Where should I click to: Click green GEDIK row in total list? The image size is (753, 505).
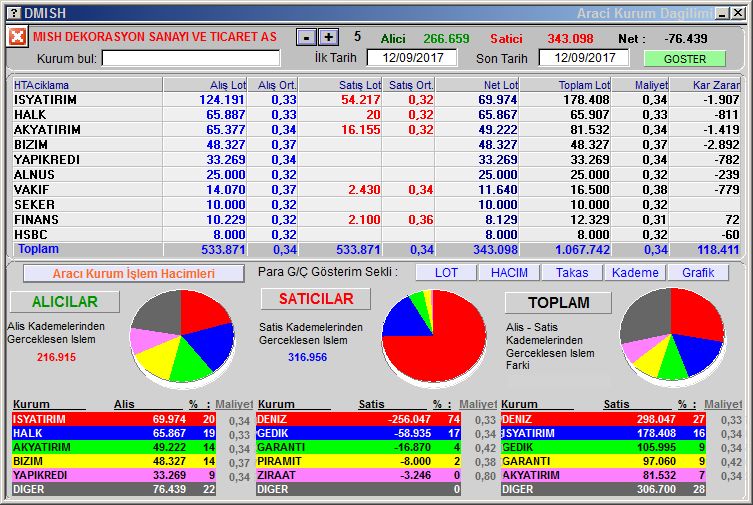(x=604, y=447)
